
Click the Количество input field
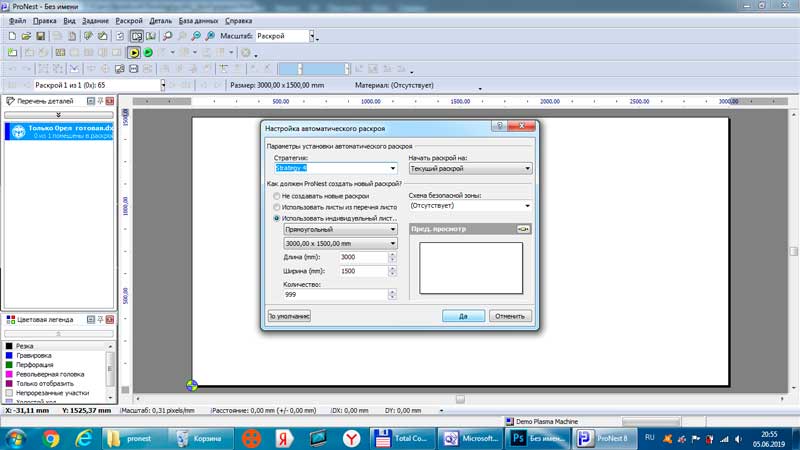pyautogui.click(x=335, y=294)
